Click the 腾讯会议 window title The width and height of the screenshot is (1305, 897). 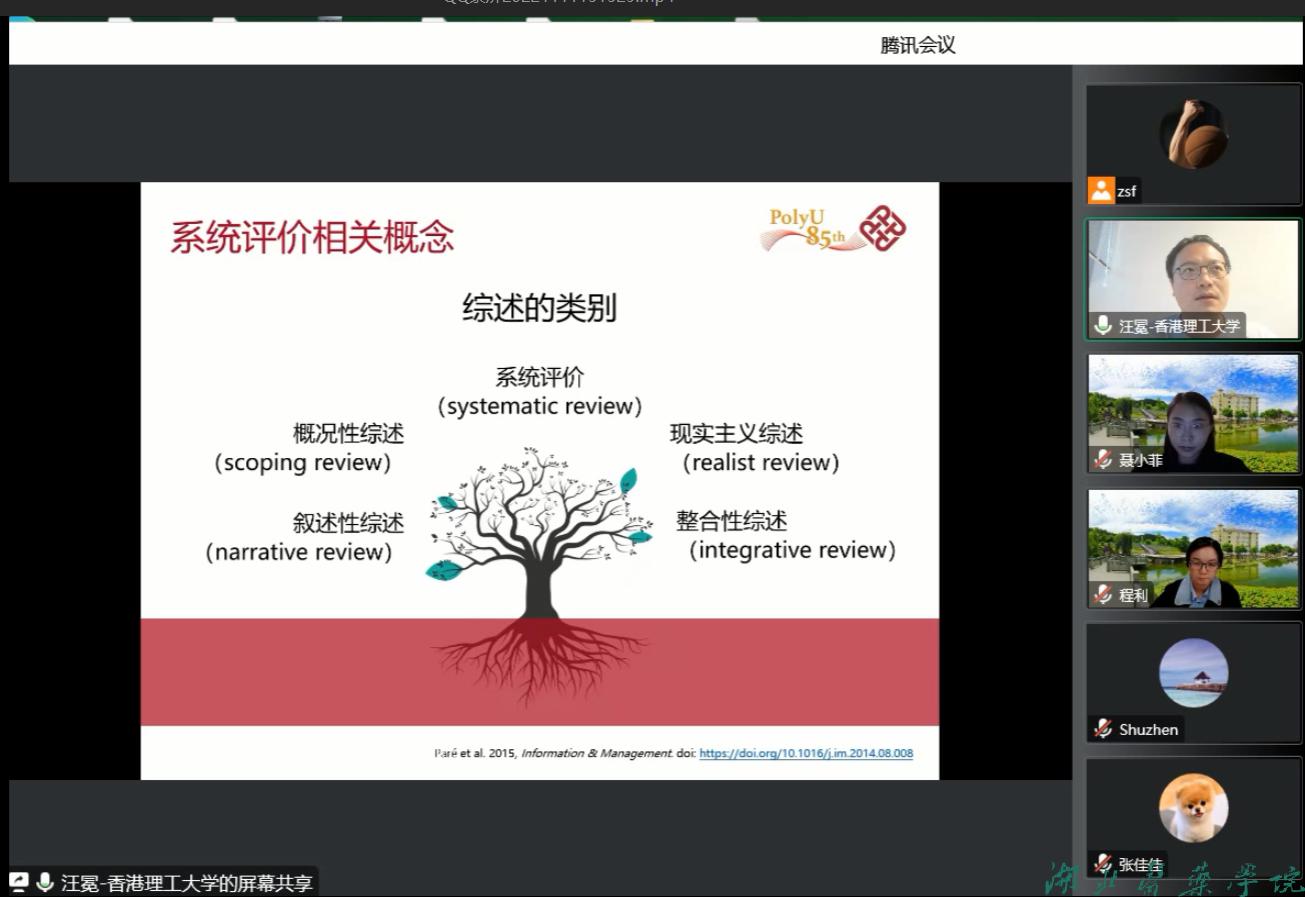pyautogui.click(x=918, y=45)
